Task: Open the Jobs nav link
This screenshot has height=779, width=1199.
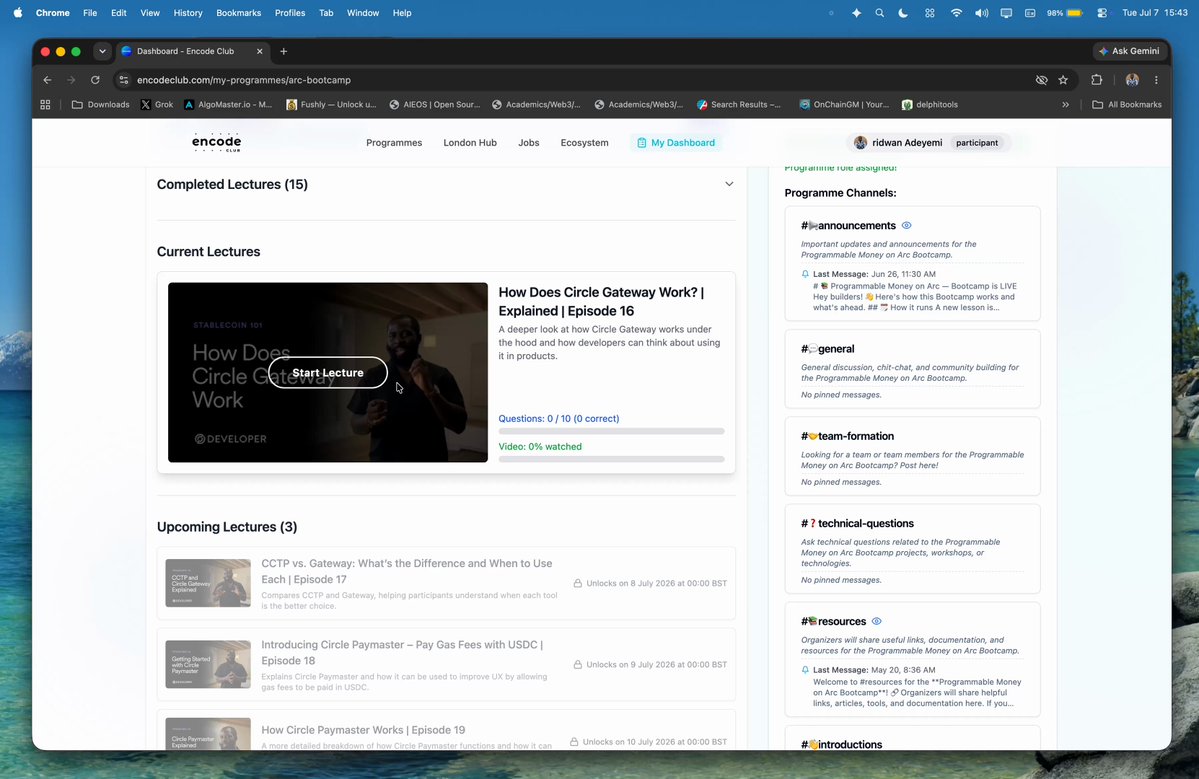Action: pyautogui.click(x=528, y=143)
